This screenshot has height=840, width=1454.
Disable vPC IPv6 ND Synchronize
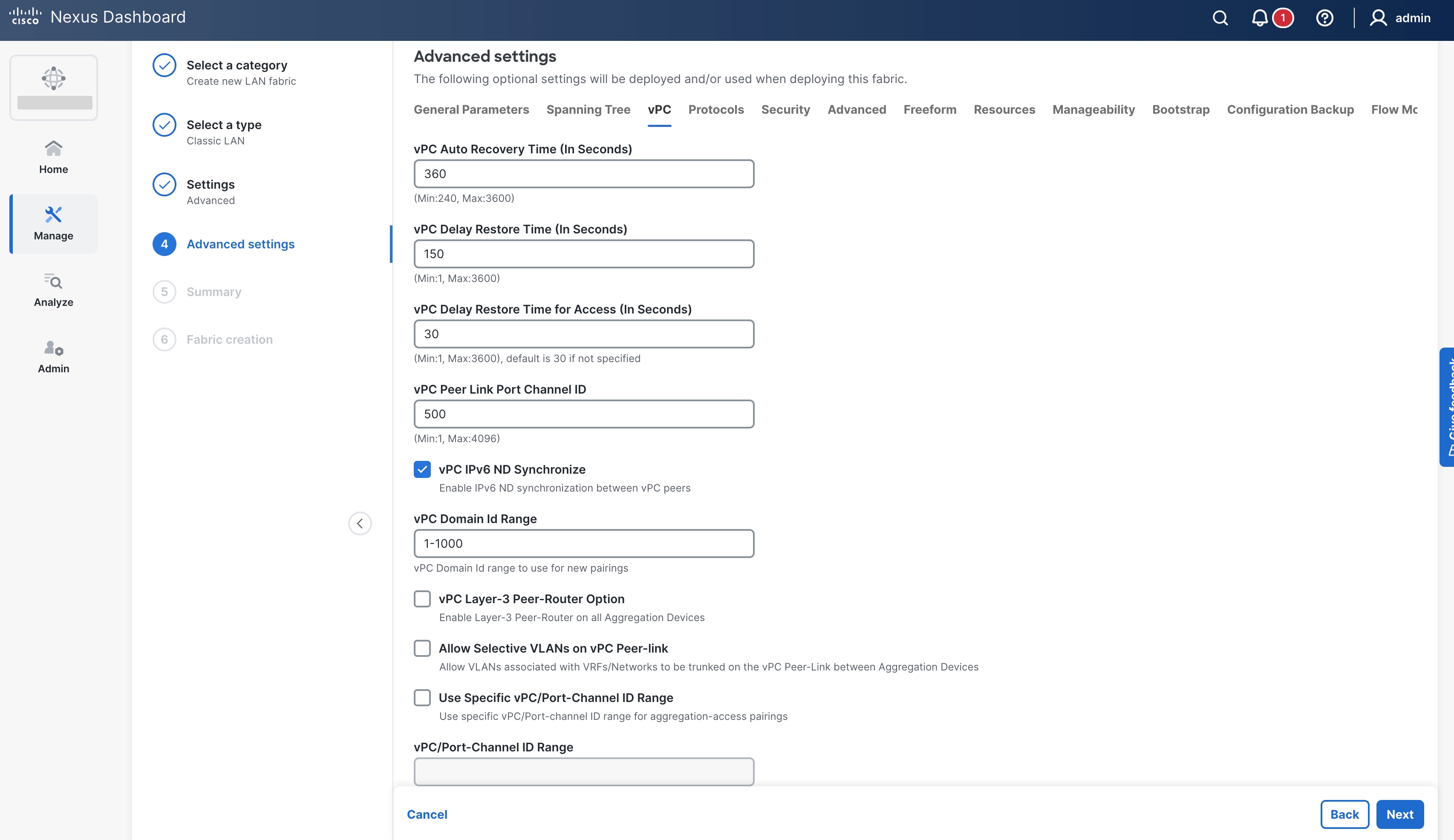coord(422,469)
